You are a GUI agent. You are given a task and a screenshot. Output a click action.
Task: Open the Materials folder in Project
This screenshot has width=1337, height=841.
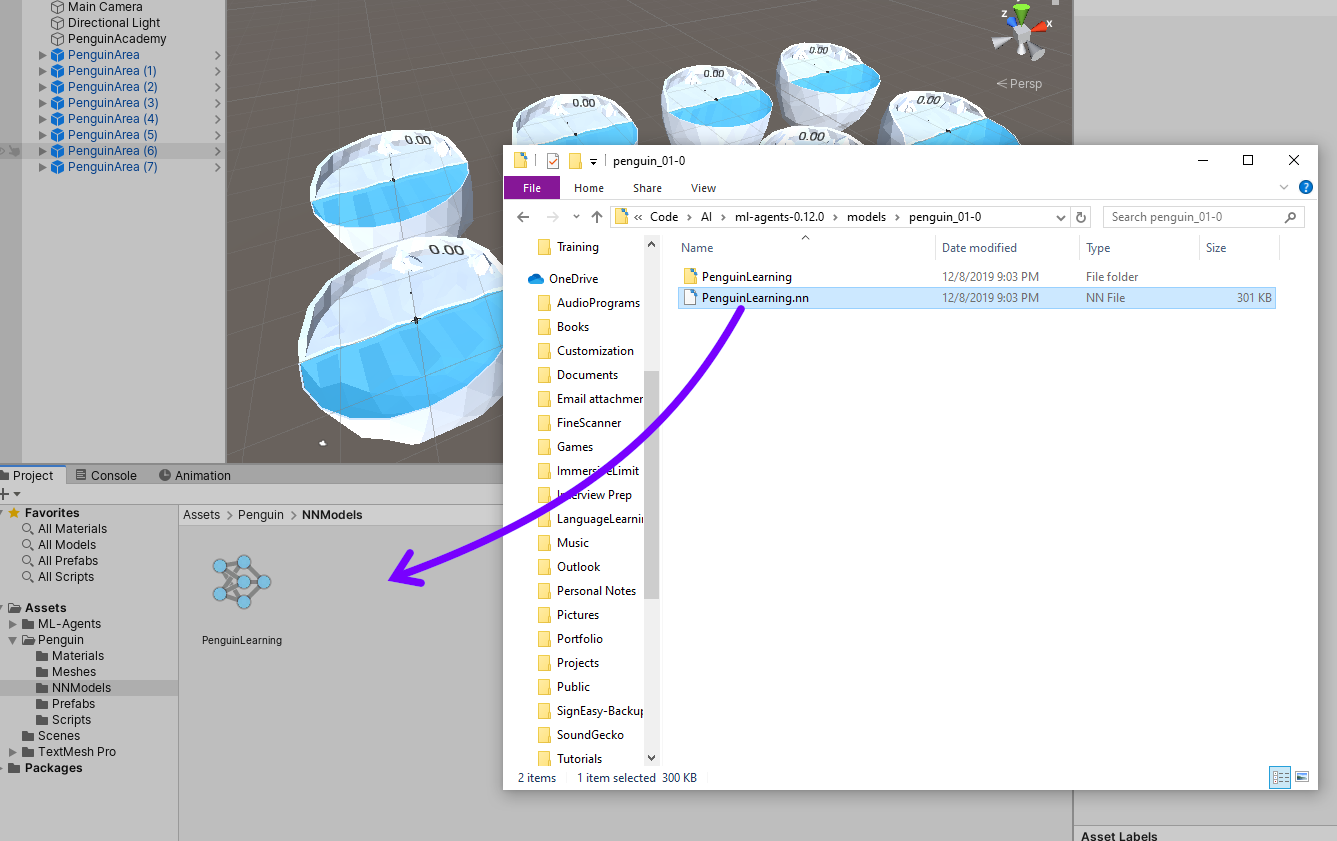click(x=78, y=656)
